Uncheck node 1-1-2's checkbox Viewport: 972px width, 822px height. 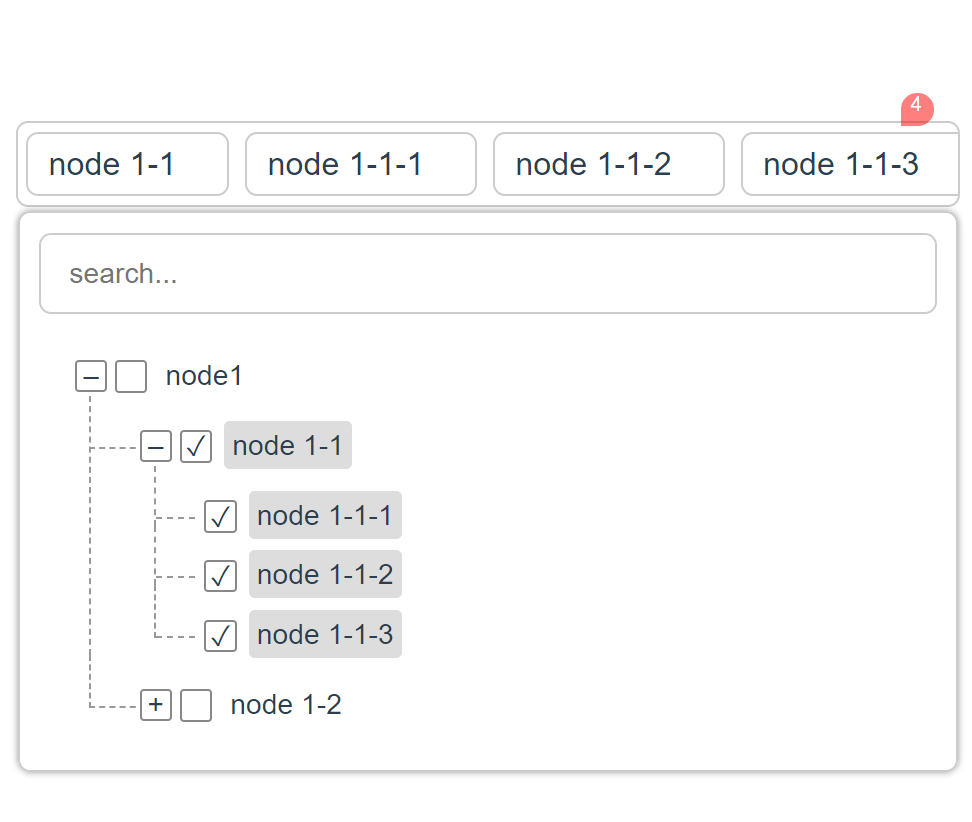coord(220,576)
